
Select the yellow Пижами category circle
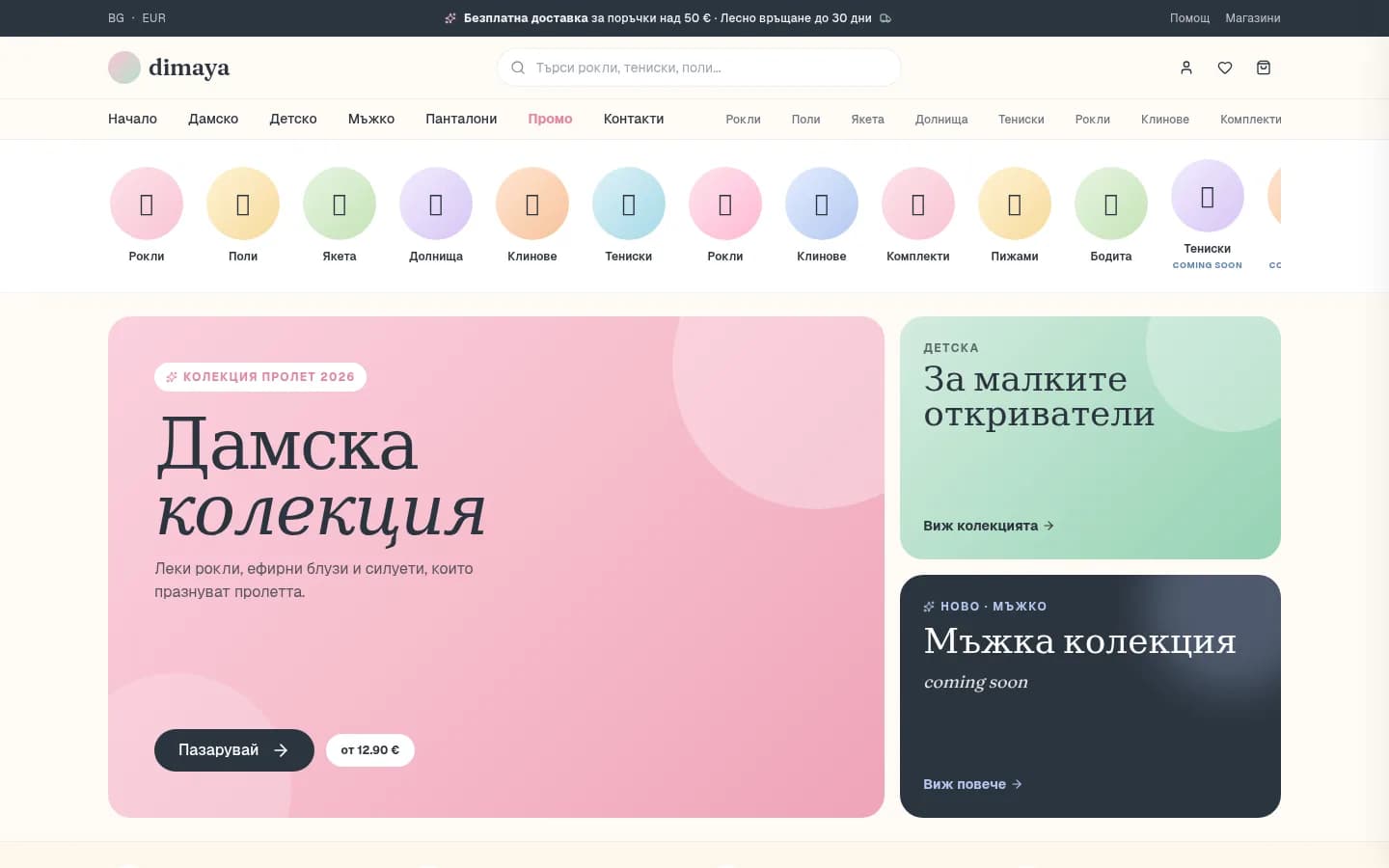pyautogui.click(x=1015, y=203)
